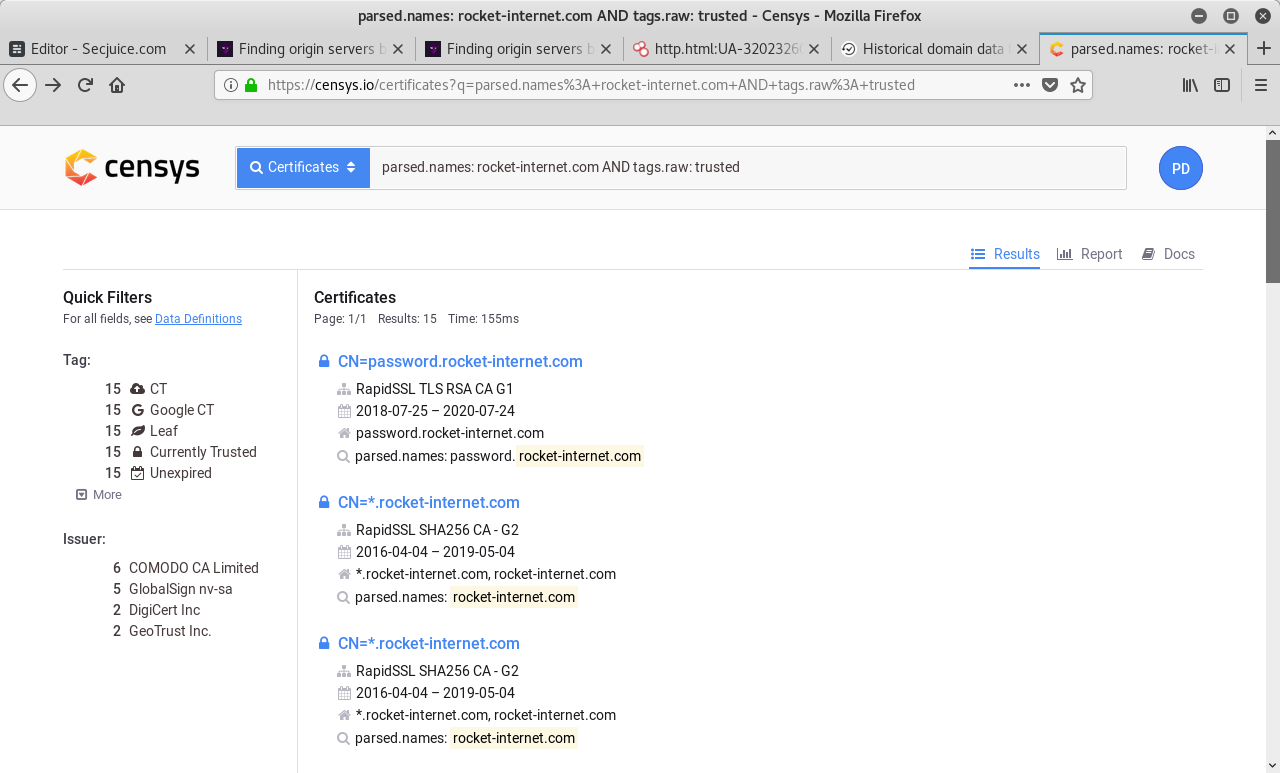Filter by COMODO CA Limited issuer
The width and height of the screenshot is (1280, 773).
click(x=193, y=568)
